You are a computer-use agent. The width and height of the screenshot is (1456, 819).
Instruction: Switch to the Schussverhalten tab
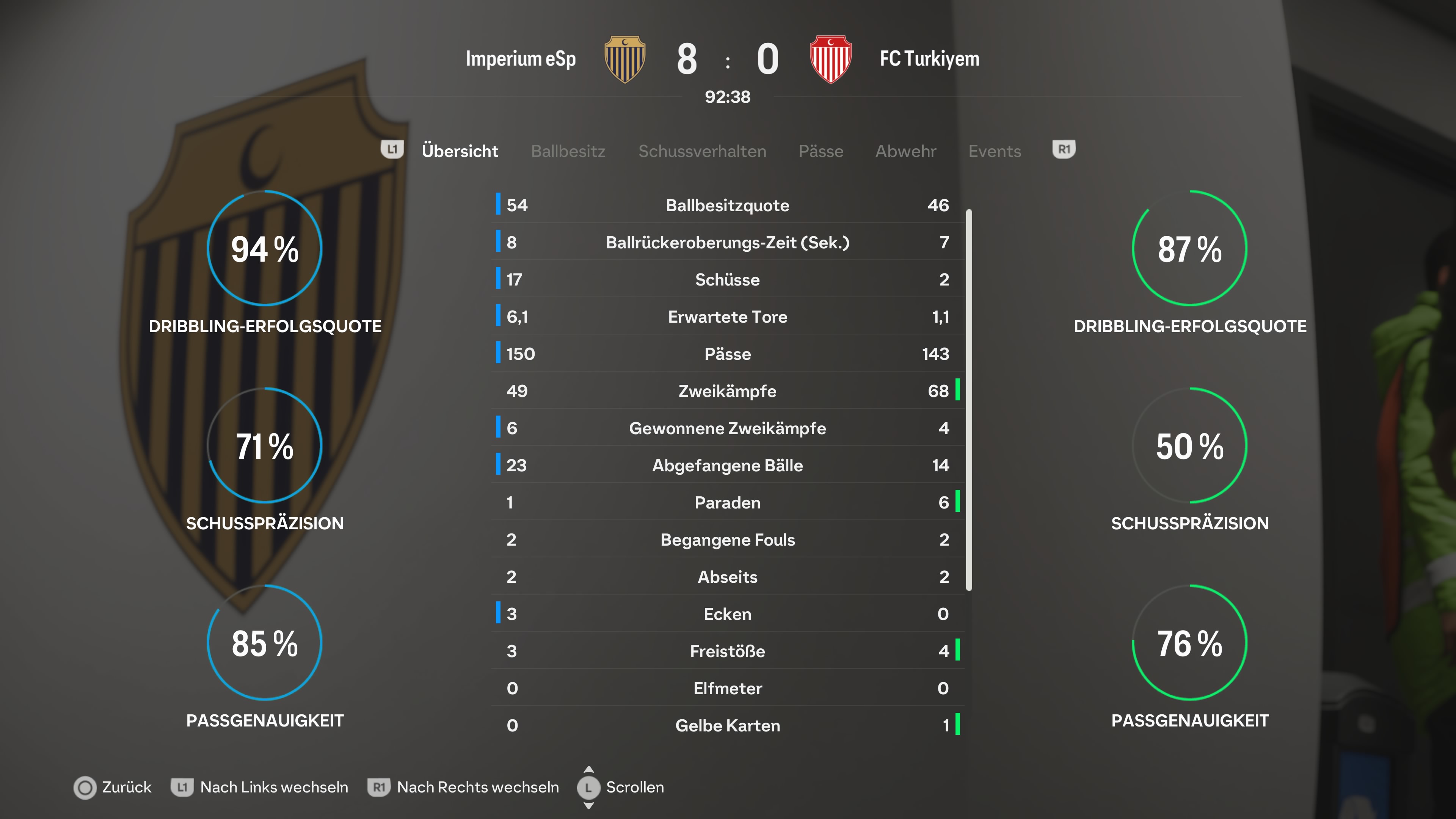pyautogui.click(x=702, y=151)
